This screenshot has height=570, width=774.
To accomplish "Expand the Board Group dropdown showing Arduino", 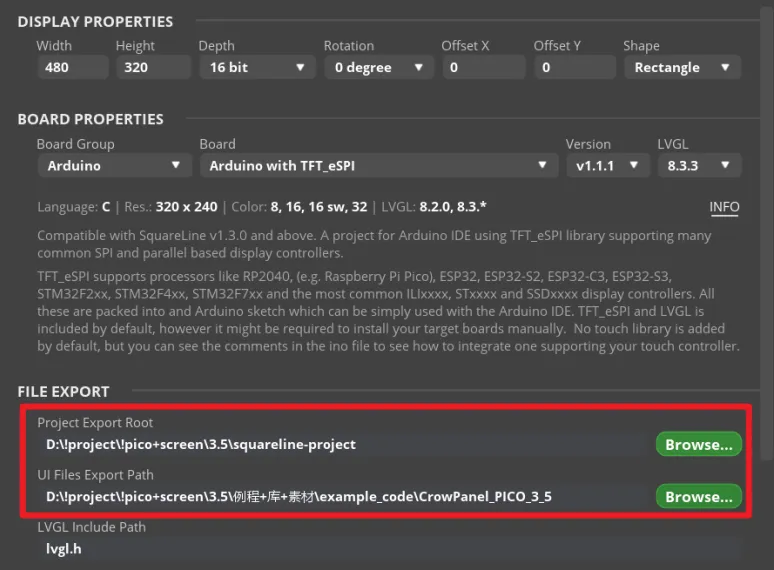I will tap(113, 166).
